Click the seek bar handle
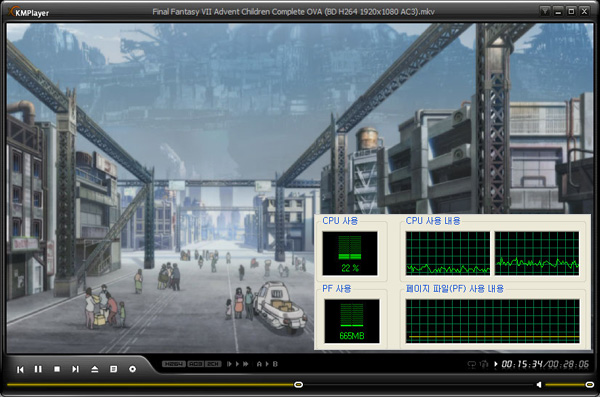The height and width of the screenshot is (397, 600). click(x=298, y=384)
